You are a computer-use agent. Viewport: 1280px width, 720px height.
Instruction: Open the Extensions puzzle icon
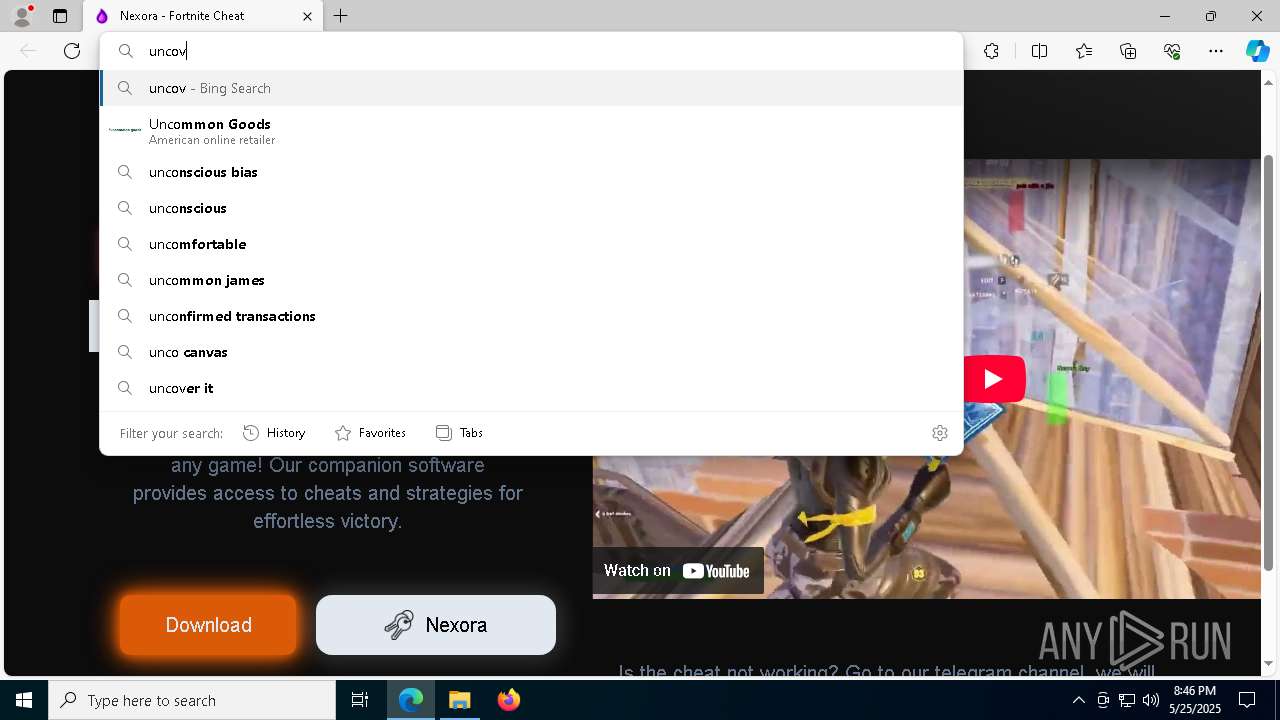pos(991,51)
